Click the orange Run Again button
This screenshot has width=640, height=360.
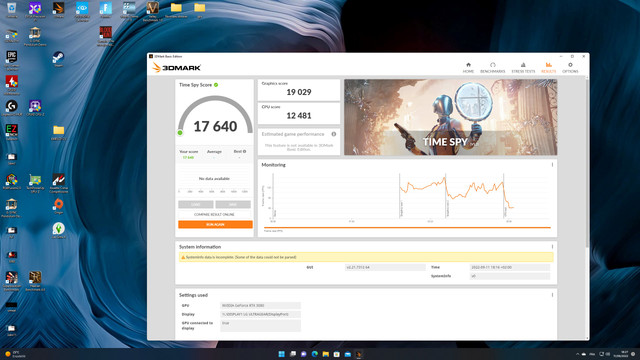pyautogui.click(x=215, y=224)
